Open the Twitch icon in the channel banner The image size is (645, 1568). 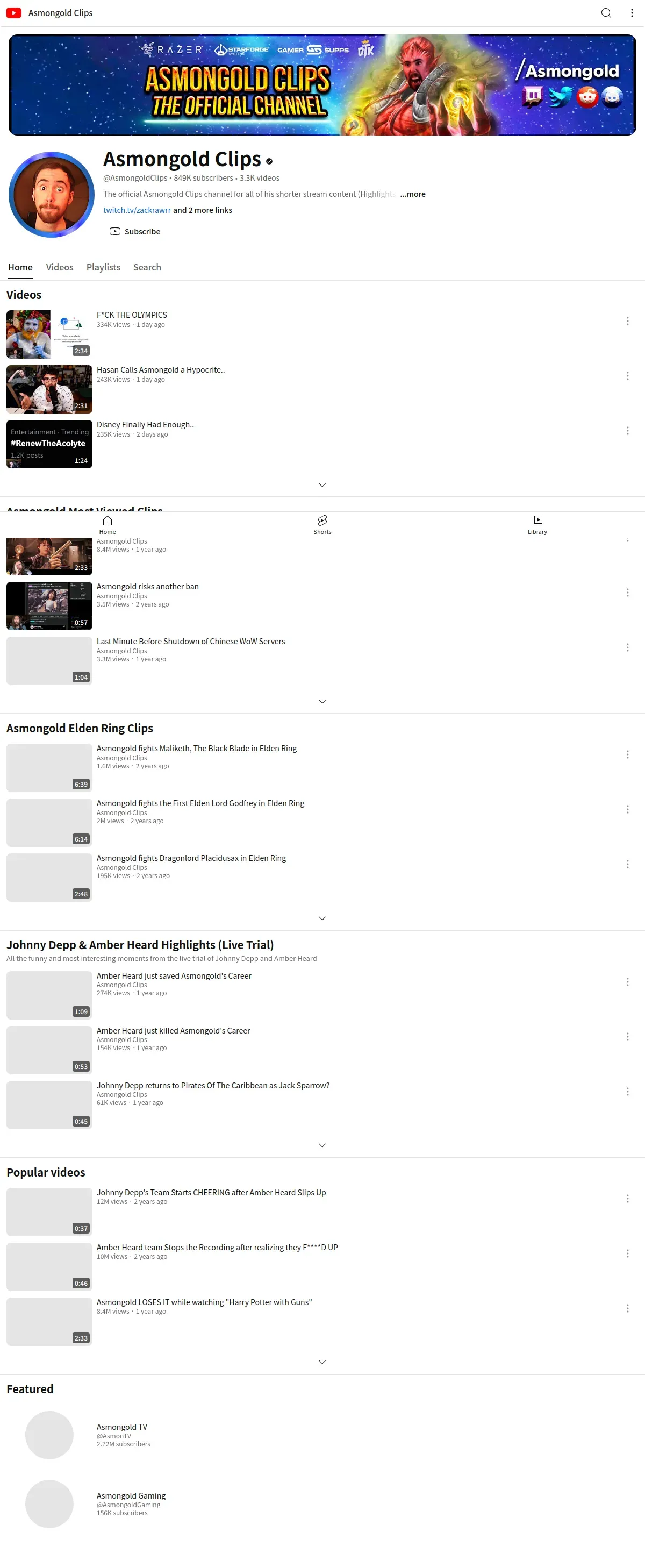(x=533, y=96)
